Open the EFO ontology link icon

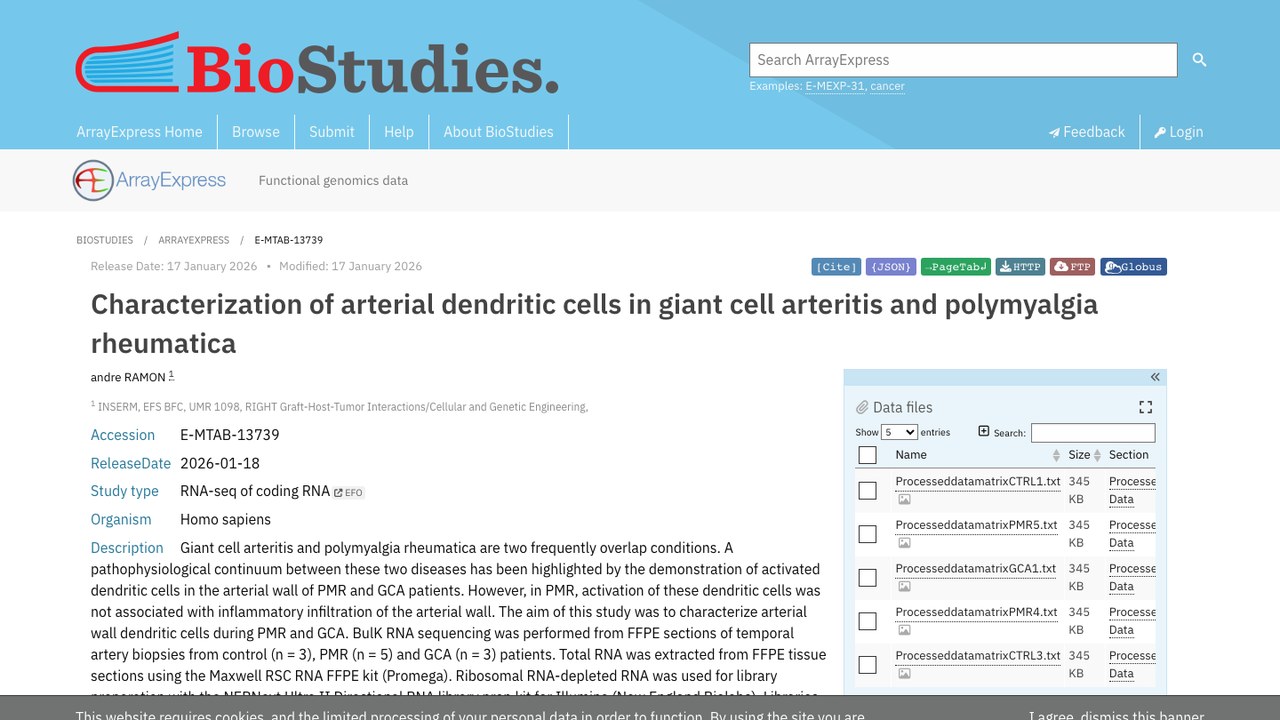pos(349,492)
